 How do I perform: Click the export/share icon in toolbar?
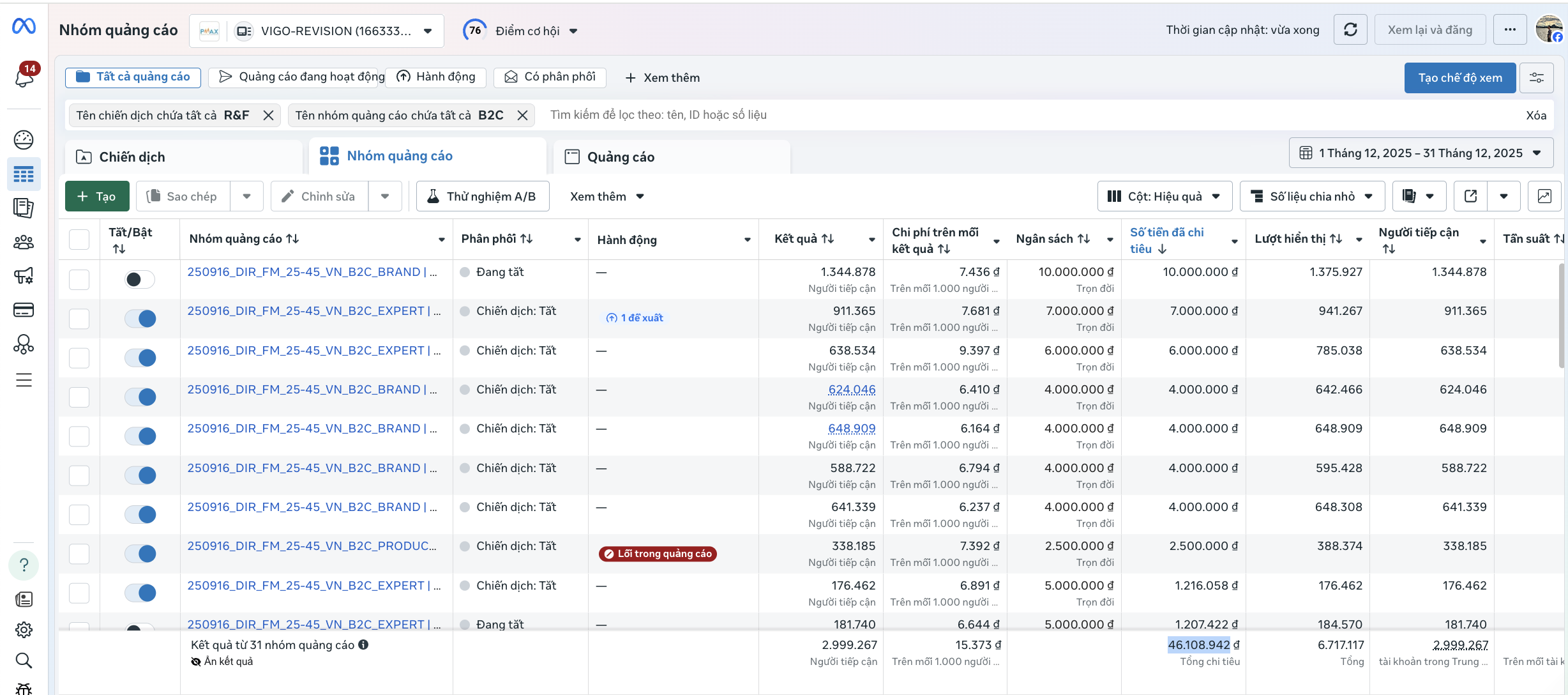(1470, 196)
